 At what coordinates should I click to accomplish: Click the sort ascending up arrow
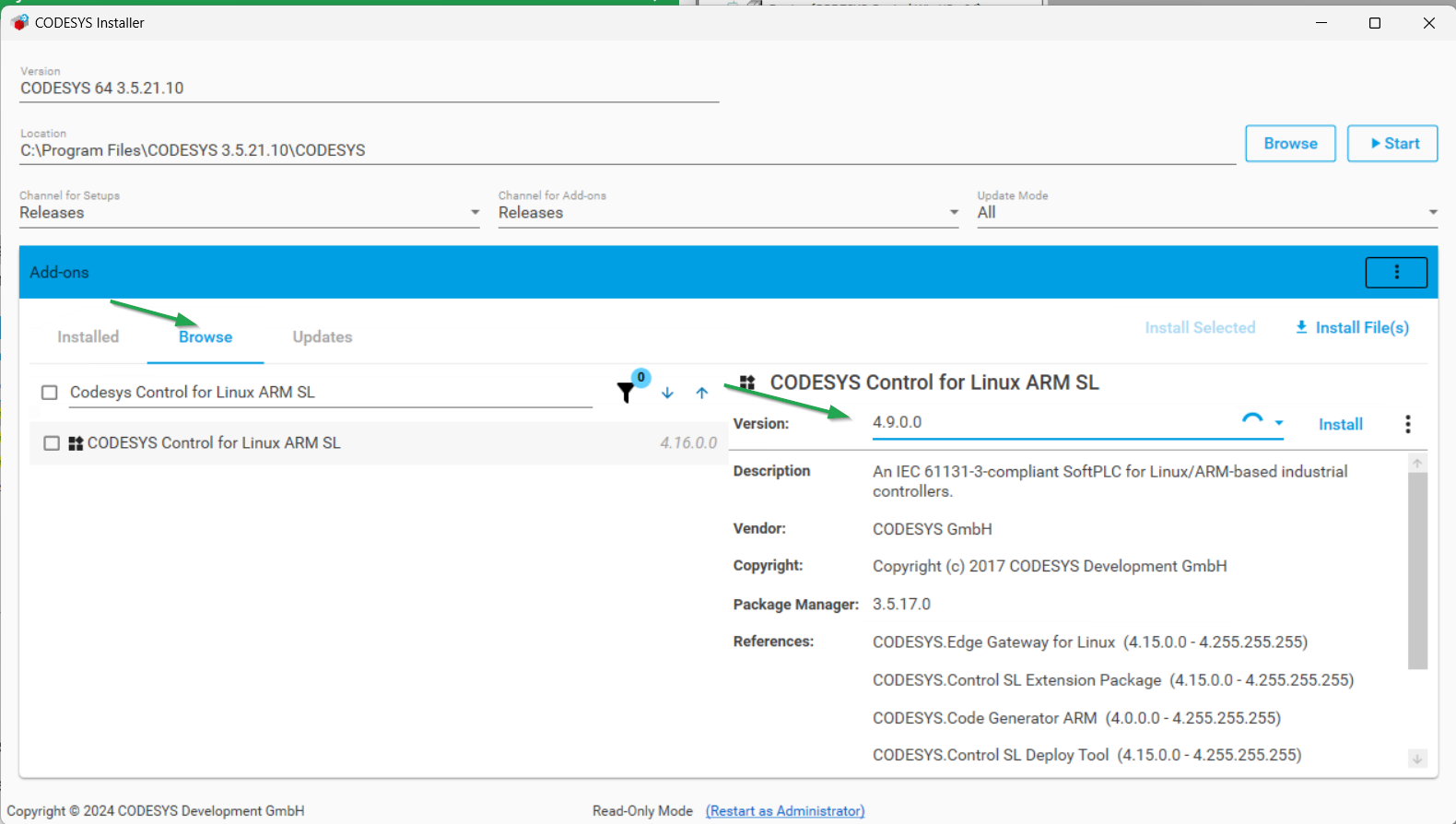click(702, 394)
